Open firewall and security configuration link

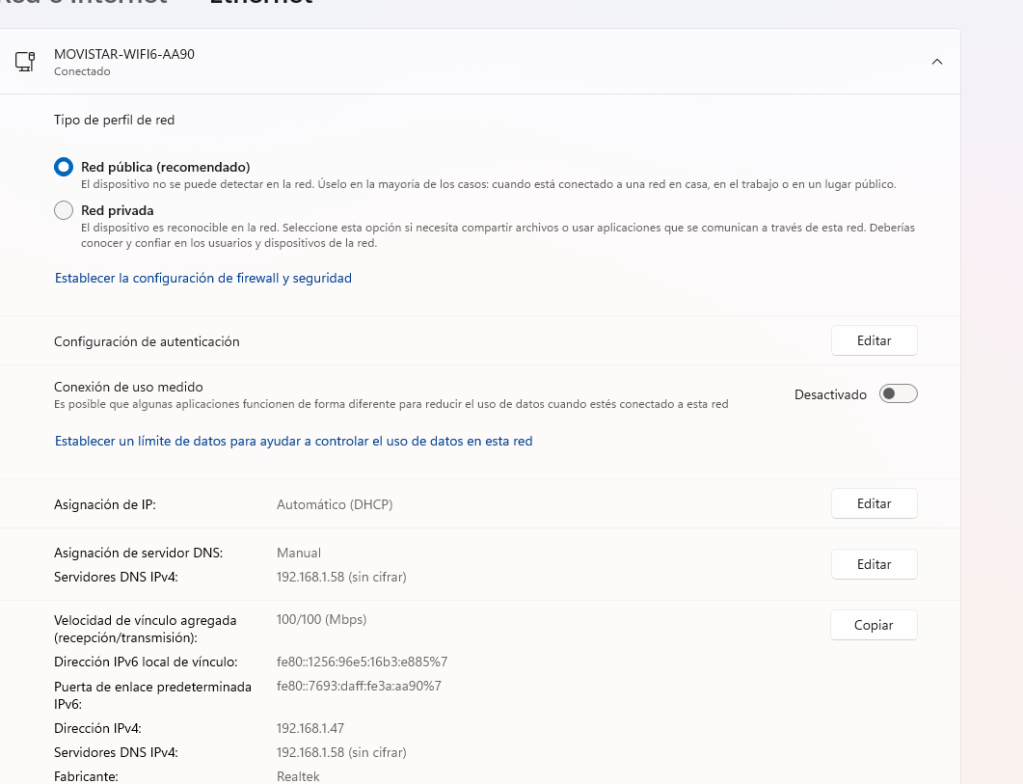pos(203,279)
